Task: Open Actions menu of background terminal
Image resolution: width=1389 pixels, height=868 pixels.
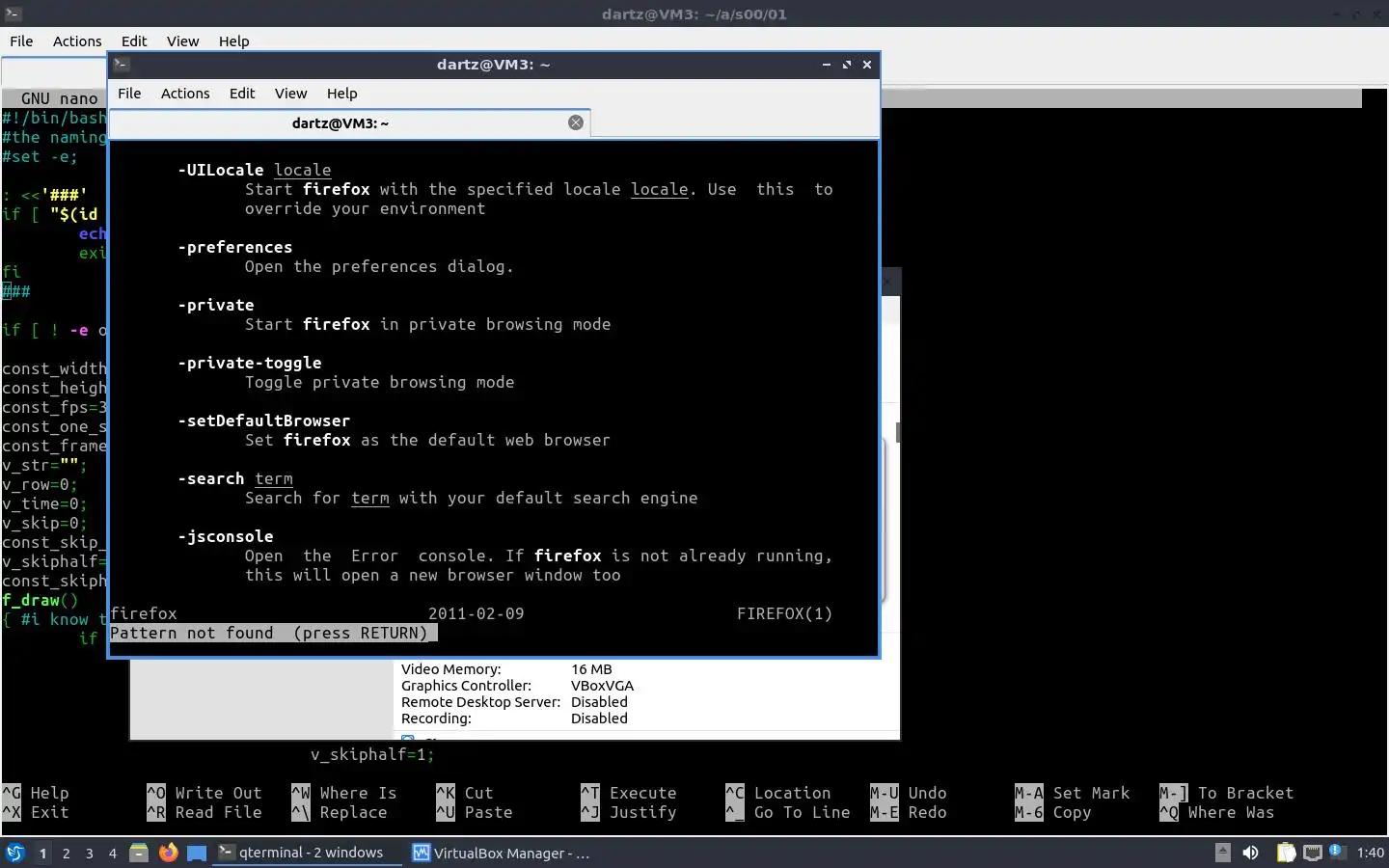Action: click(x=77, y=41)
